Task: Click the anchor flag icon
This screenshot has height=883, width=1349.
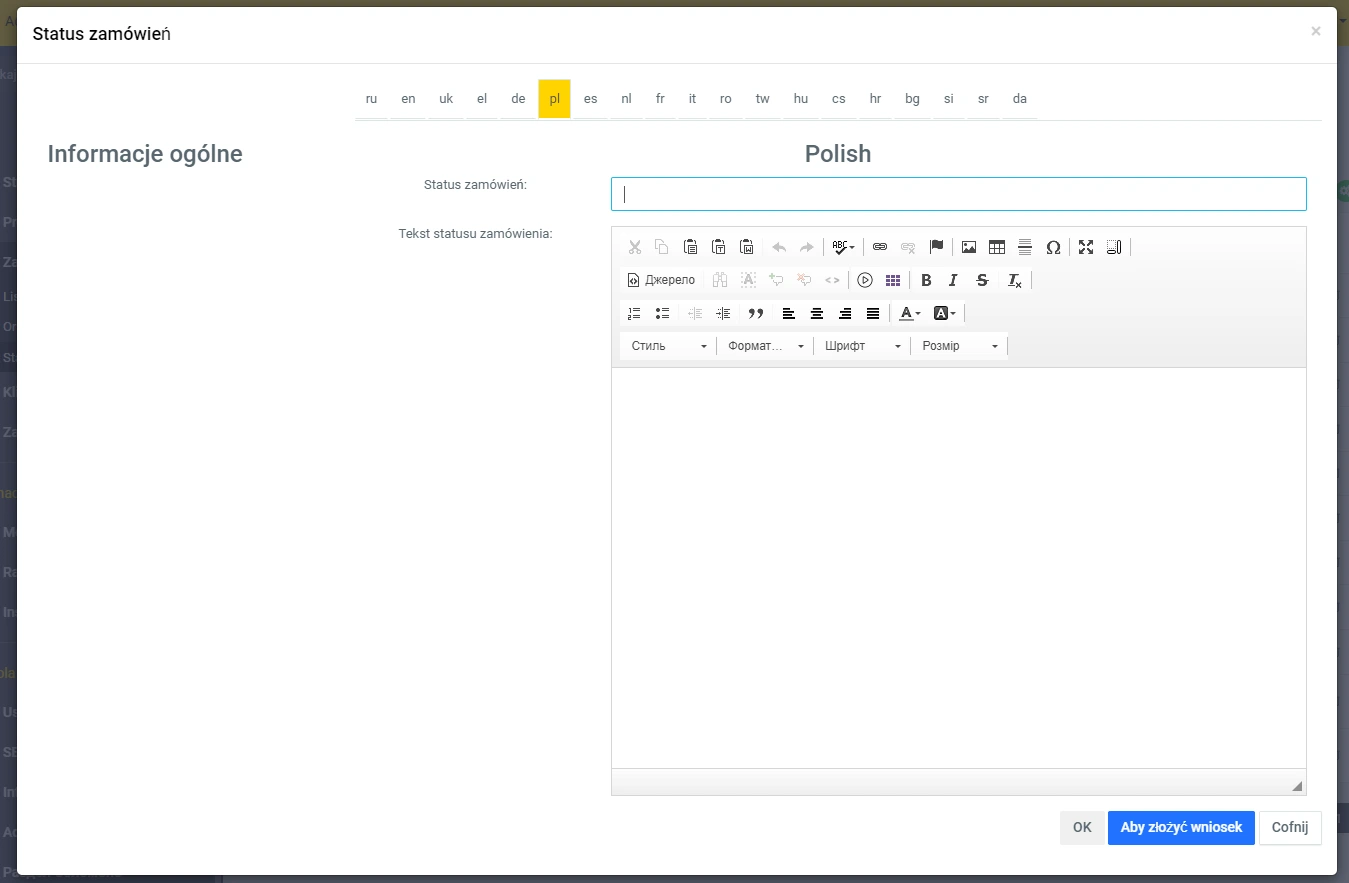Action: click(936, 247)
